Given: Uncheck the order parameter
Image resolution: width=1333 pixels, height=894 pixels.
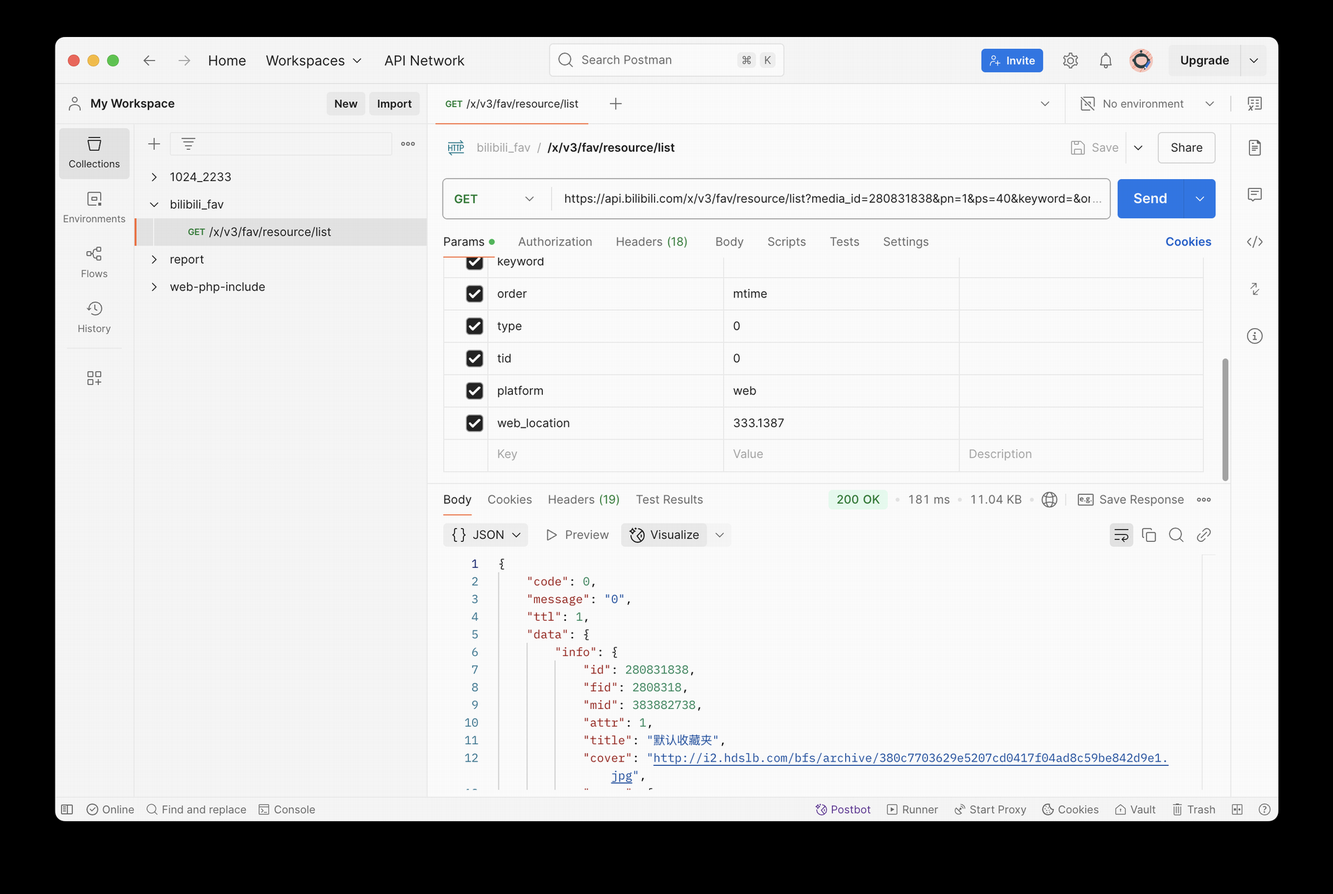Looking at the screenshot, I should point(475,294).
